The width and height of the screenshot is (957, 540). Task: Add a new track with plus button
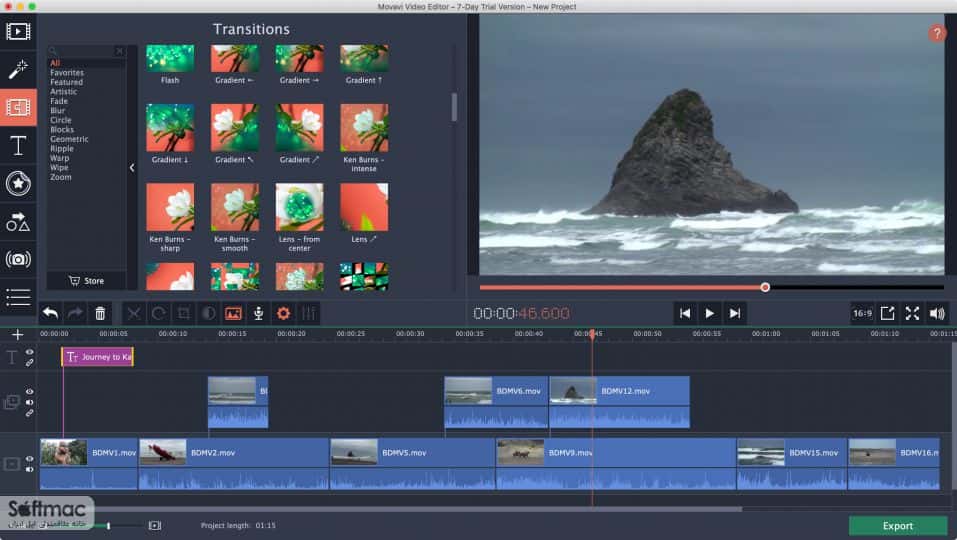[x=17, y=334]
